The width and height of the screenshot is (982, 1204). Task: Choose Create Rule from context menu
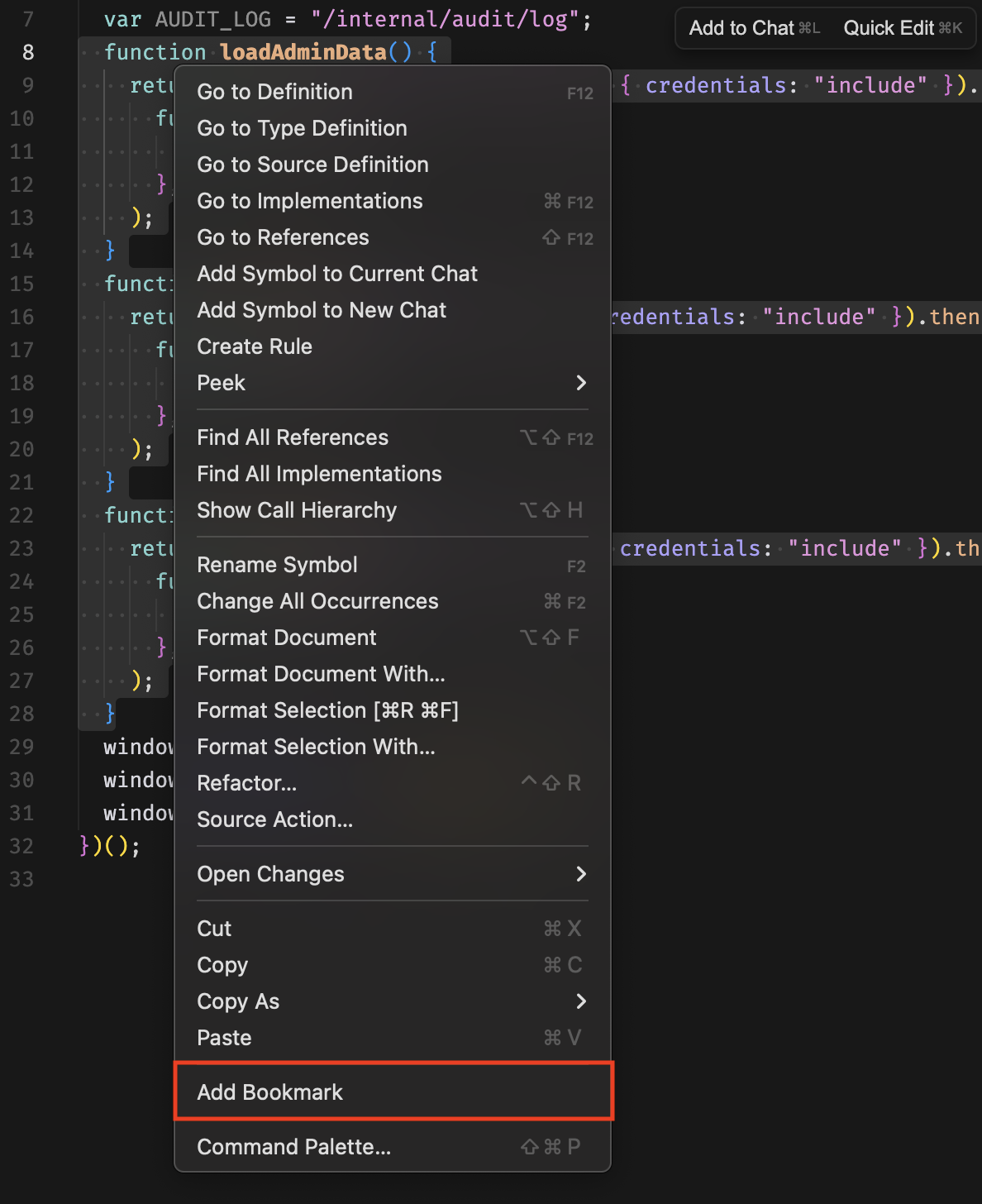(x=393, y=346)
